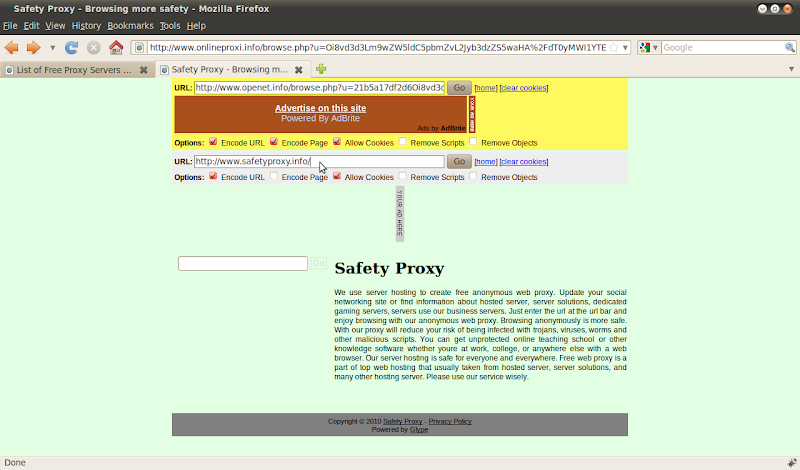Screen dimensions: 800x470
Task: Click the faded Go button beside empty box
Action: (319, 263)
